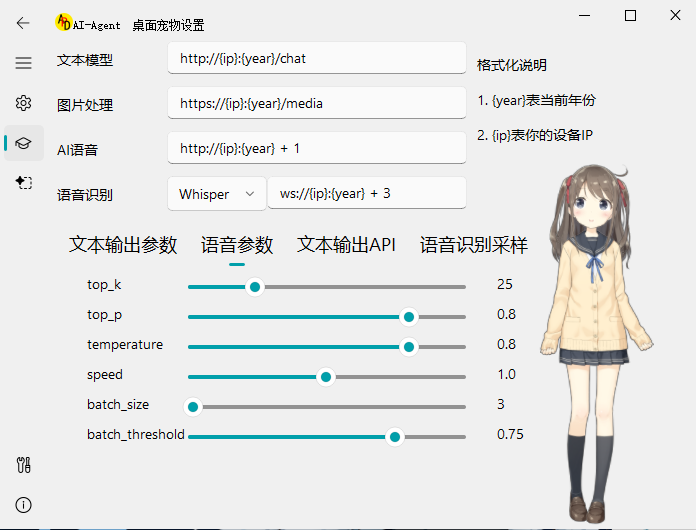Adjust the speed slider handle
The width and height of the screenshot is (696, 530).
point(326,377)
